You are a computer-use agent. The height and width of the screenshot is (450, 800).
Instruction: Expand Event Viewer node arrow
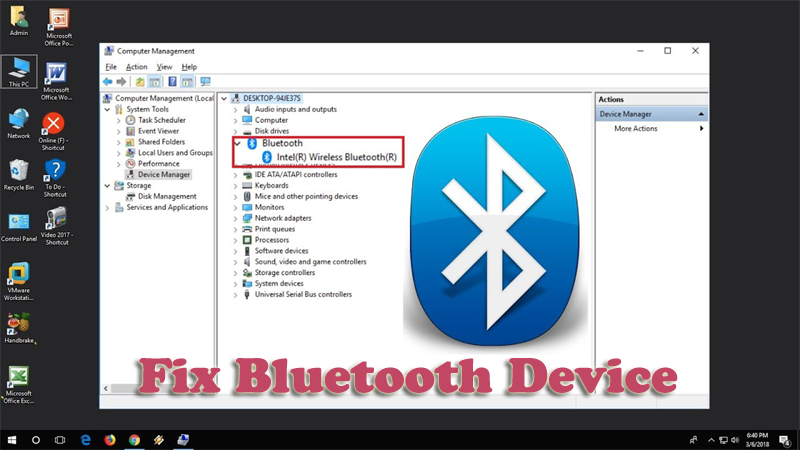pos(118,131)
